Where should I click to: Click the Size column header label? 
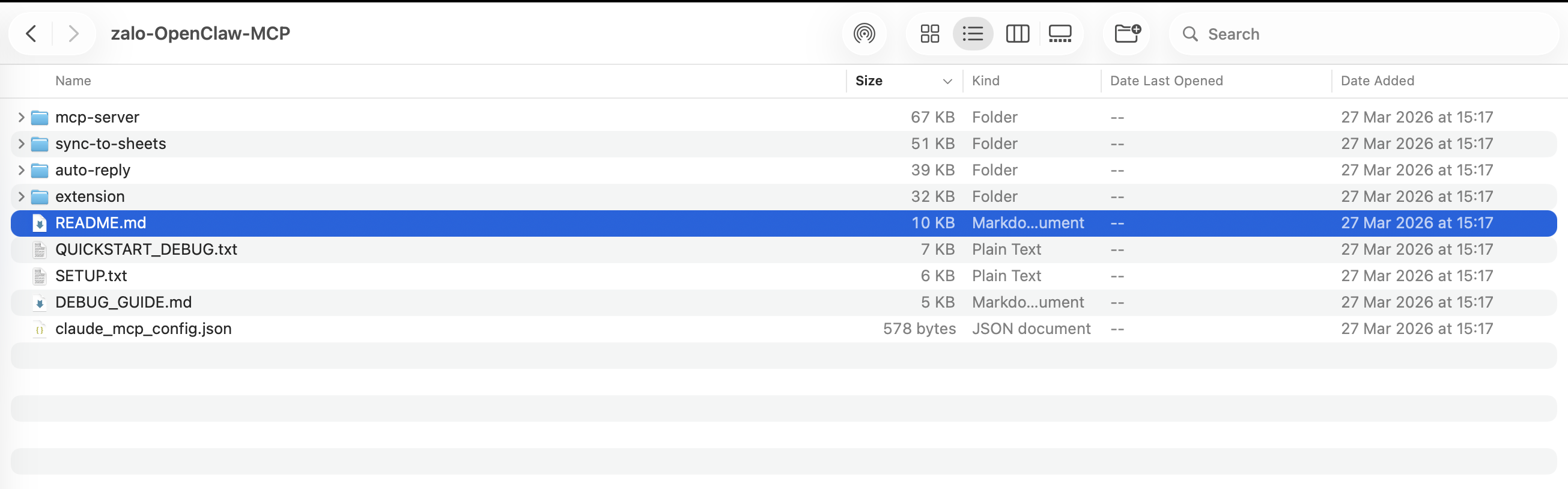click(x=869, y=80)
